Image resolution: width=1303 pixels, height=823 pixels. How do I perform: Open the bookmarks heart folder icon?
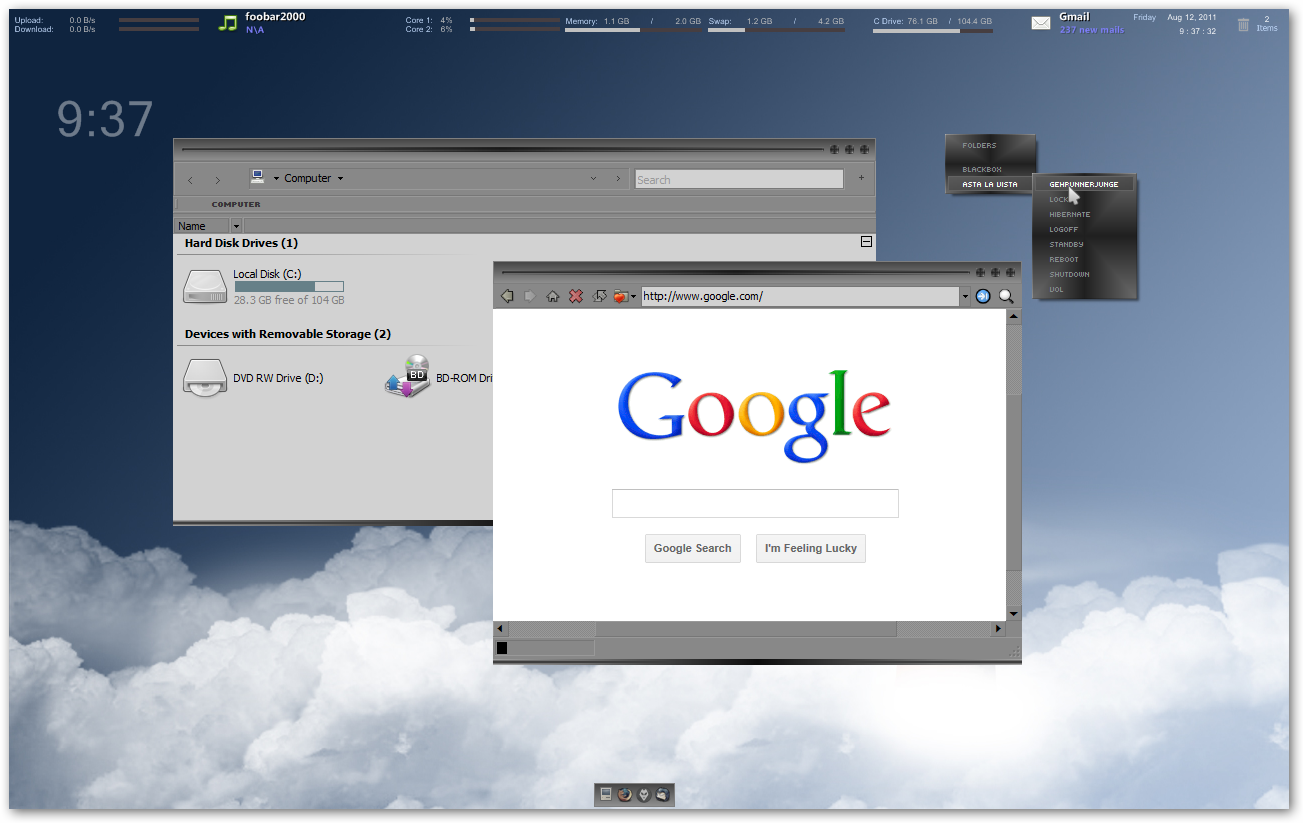[x=620, y=296]
